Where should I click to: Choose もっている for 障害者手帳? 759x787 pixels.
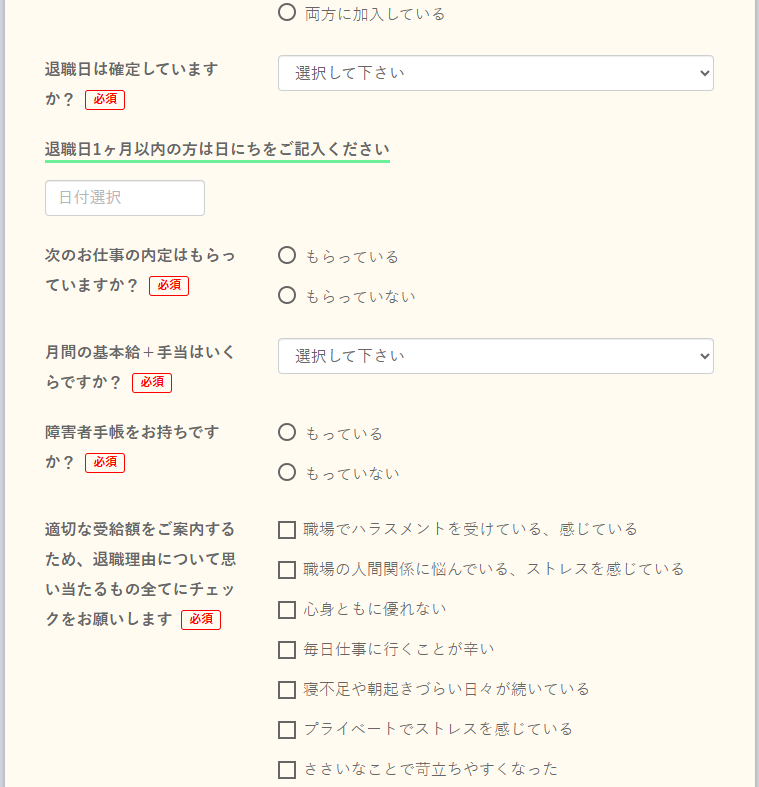tap(287, 433)
